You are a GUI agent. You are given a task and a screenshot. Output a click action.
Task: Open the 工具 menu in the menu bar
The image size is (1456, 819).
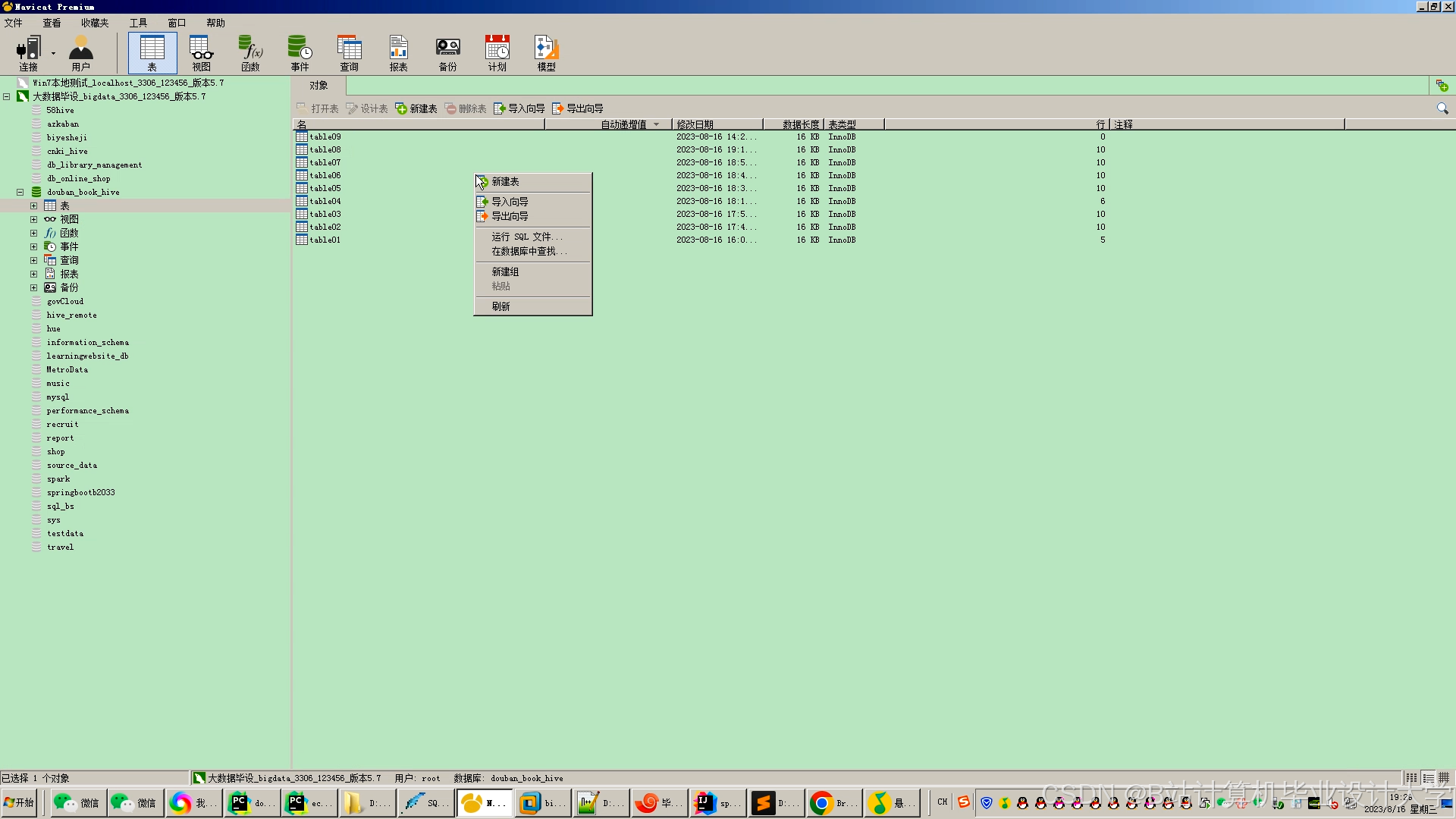pos(138,23)
